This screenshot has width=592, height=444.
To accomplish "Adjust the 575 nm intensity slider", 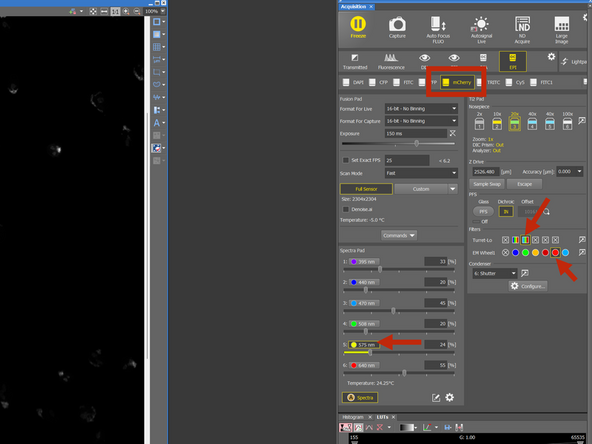I will coord(370,352).
